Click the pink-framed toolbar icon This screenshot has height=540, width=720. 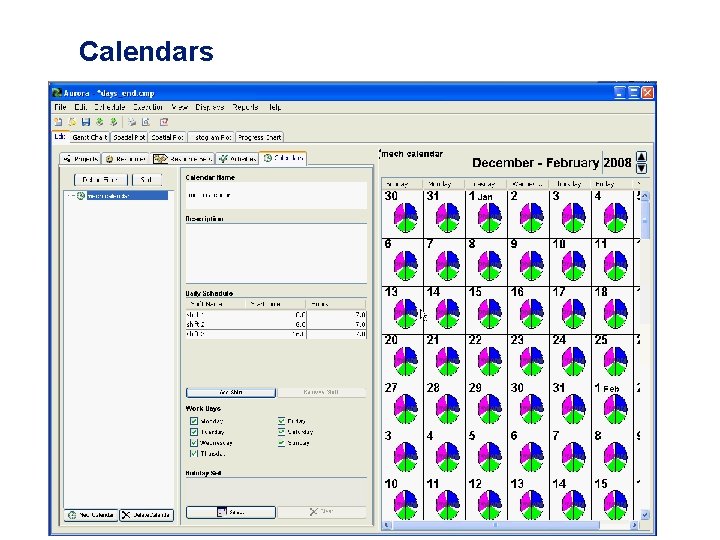coord(164,122)
